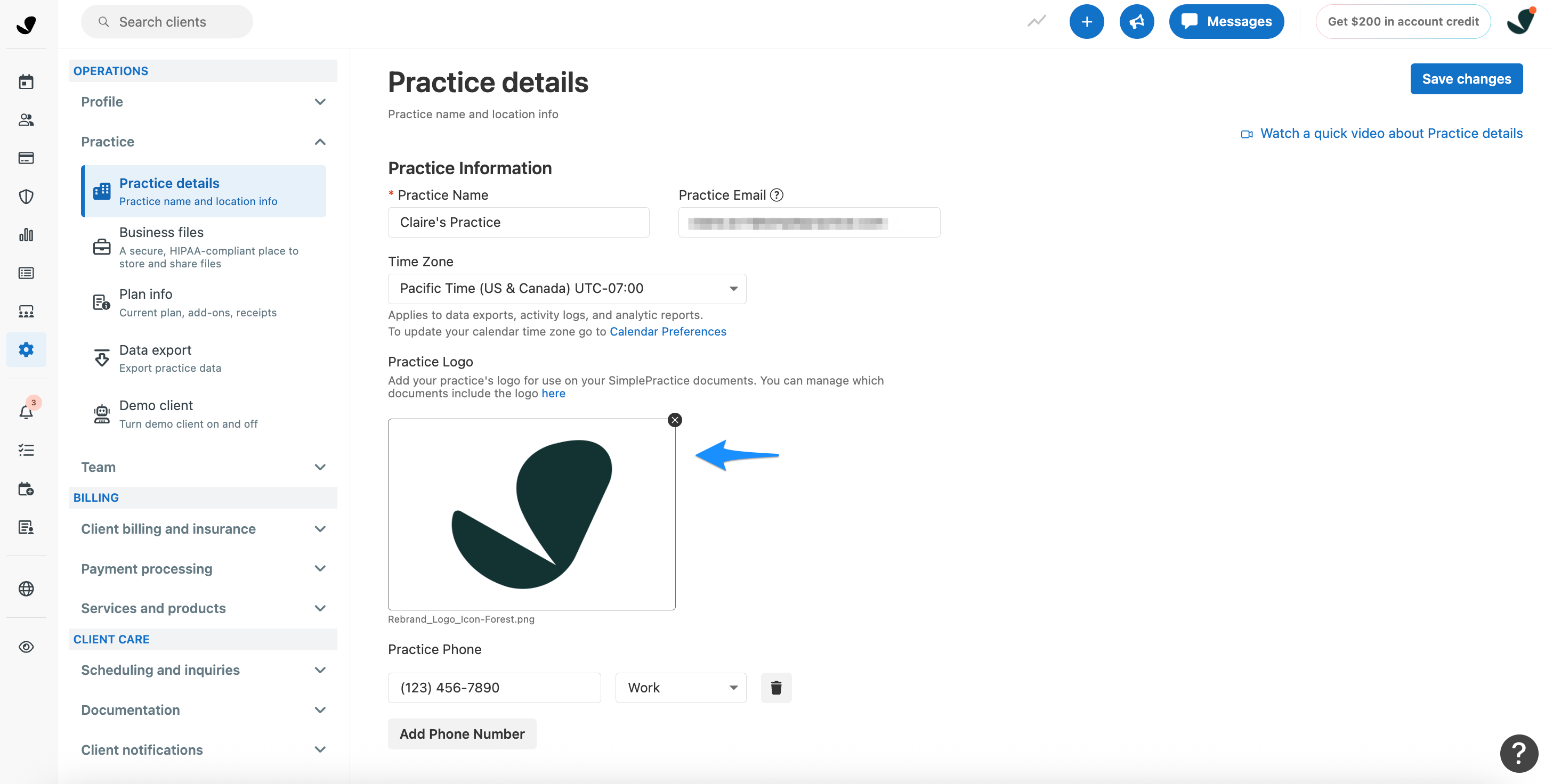
Task: Open the clients people icon in sidebar
Action: point(26,120)
